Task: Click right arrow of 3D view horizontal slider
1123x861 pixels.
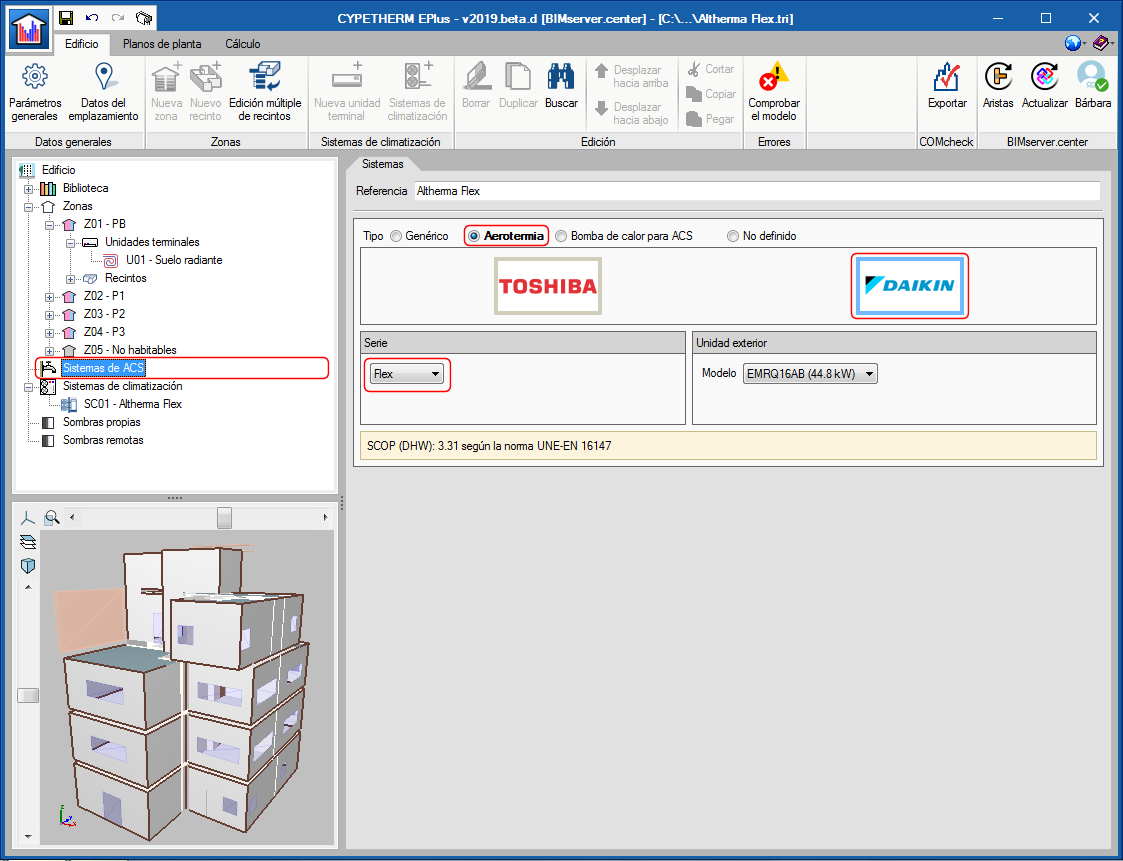Action: (x=325, y=517)
